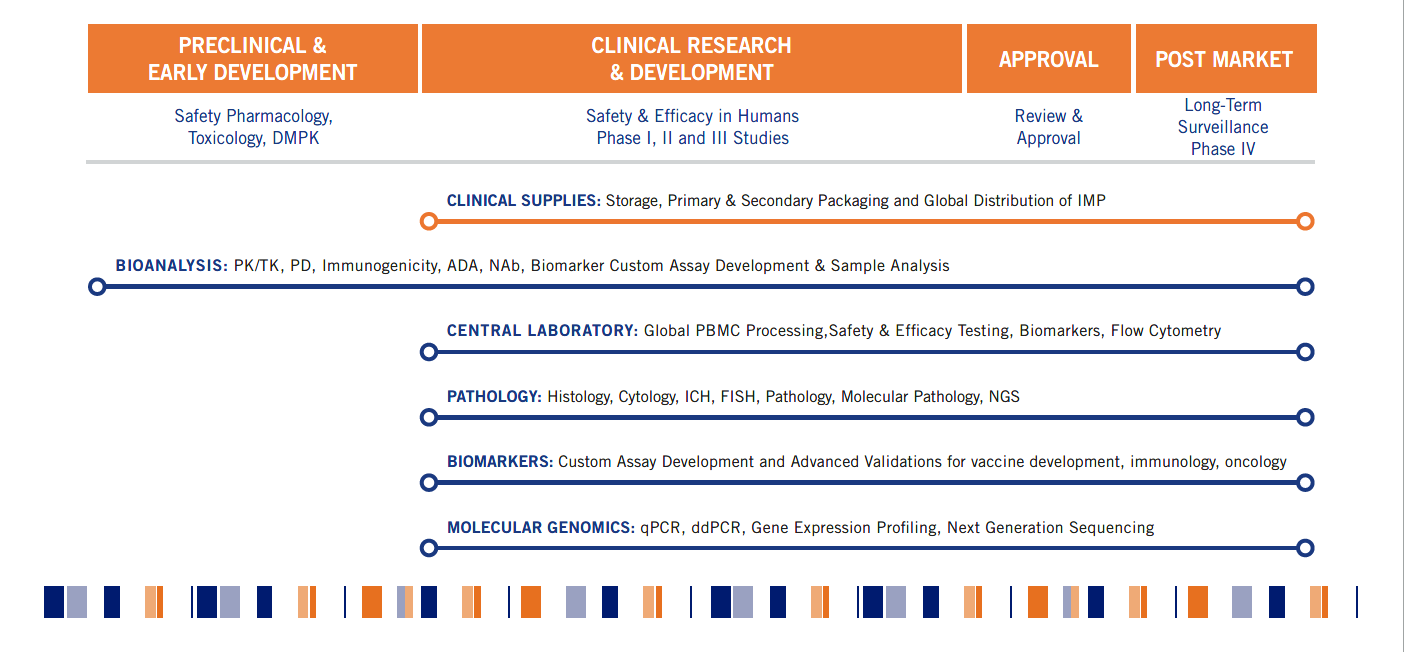
Task: Select the Post Market header
Action: (x=1225, y=59)
